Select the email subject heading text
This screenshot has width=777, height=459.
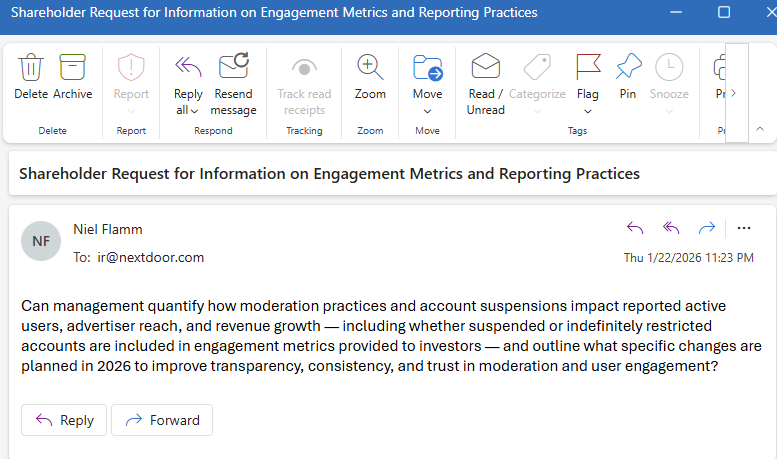[x=330, y=174]
